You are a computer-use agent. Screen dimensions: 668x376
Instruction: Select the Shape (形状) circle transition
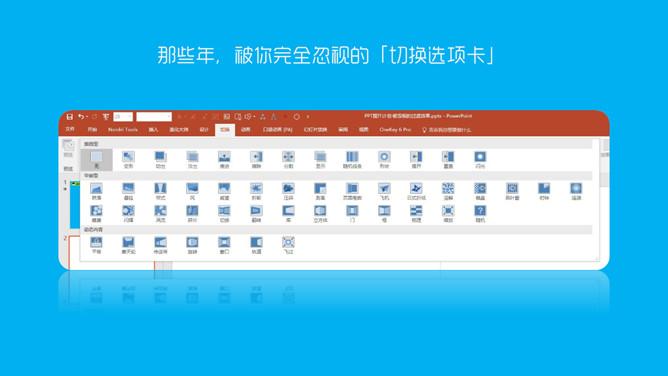(384, 160)
